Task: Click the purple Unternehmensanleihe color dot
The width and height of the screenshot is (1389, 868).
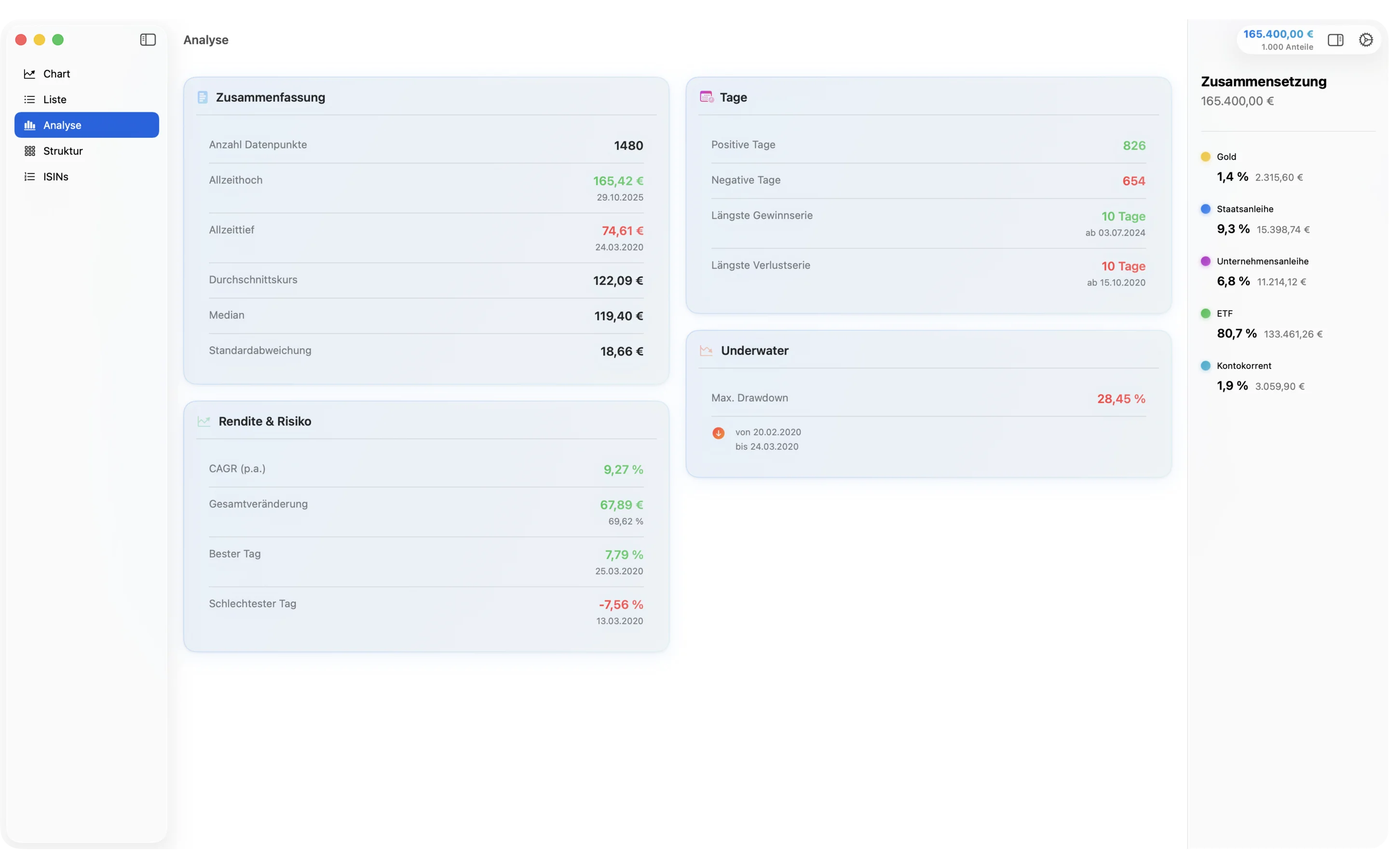Action: tap(1205, 261)
